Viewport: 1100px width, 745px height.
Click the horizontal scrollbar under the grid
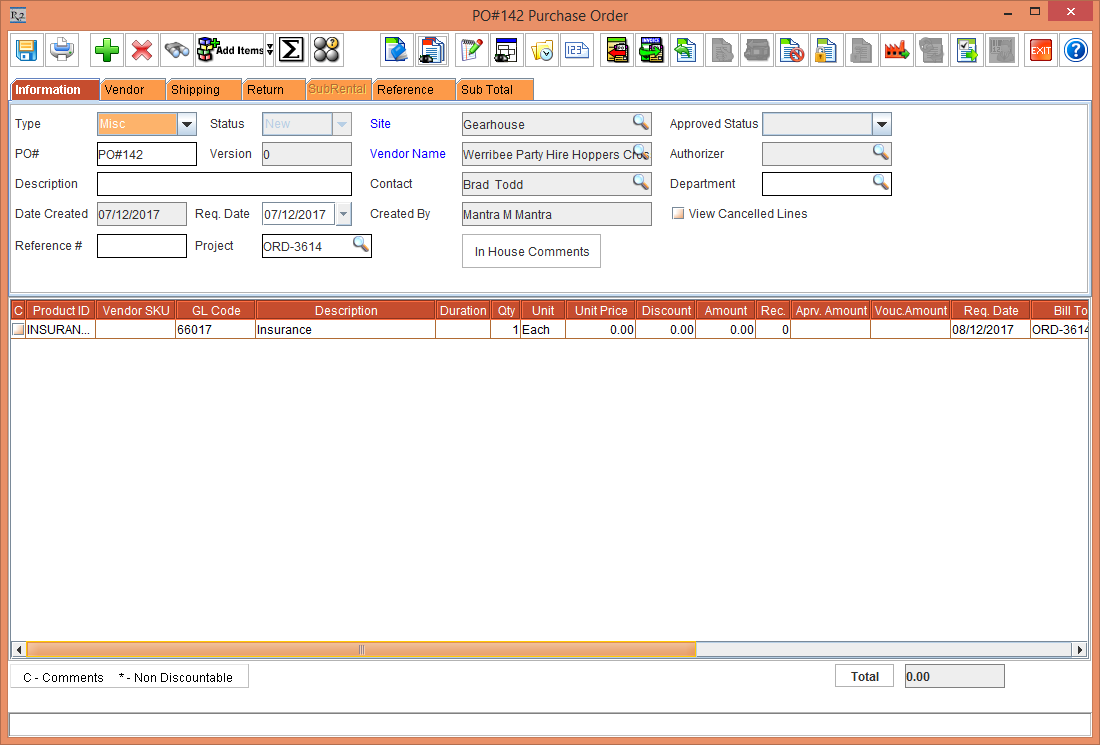tap(361, 650)
